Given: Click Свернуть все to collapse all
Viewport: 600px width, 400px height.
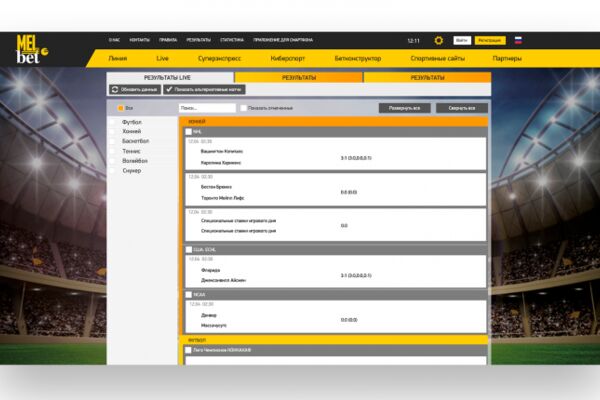Looking at the screenshot, I should point(462,108).
